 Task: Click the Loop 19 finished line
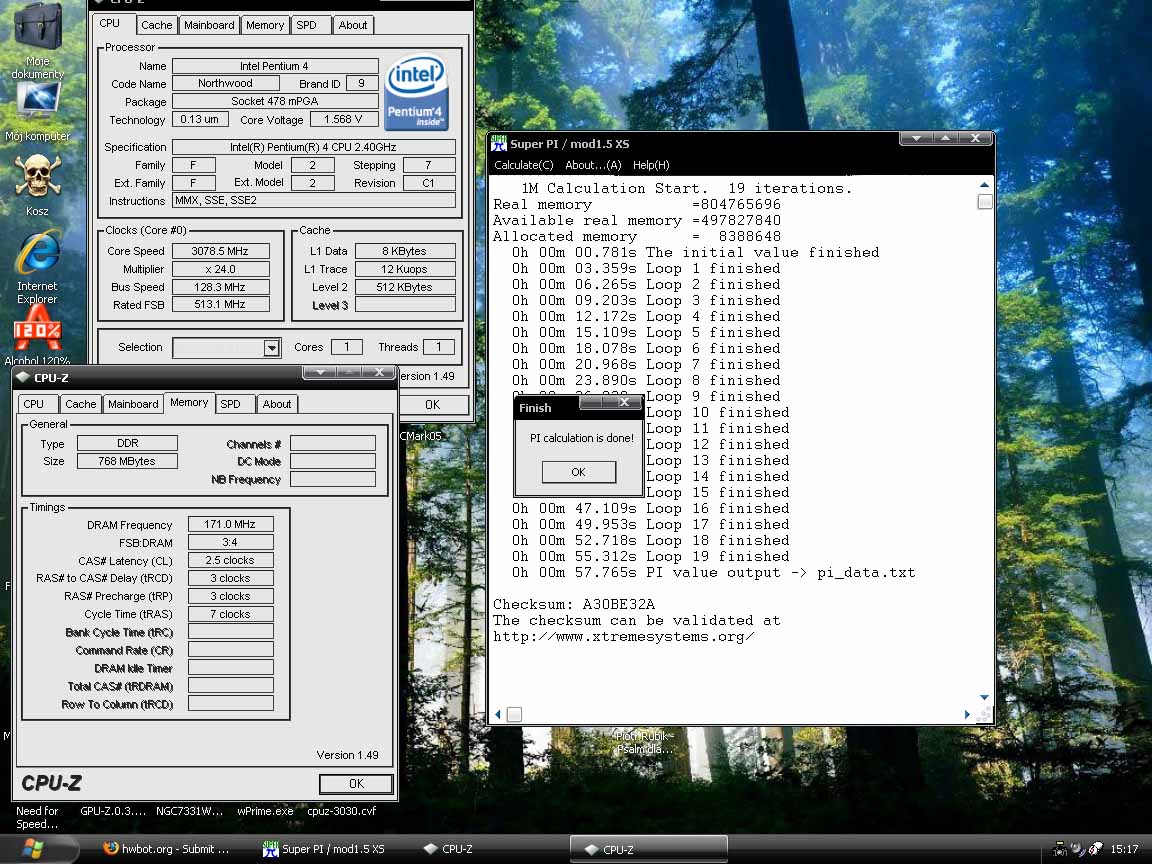(x=650, y=556)
